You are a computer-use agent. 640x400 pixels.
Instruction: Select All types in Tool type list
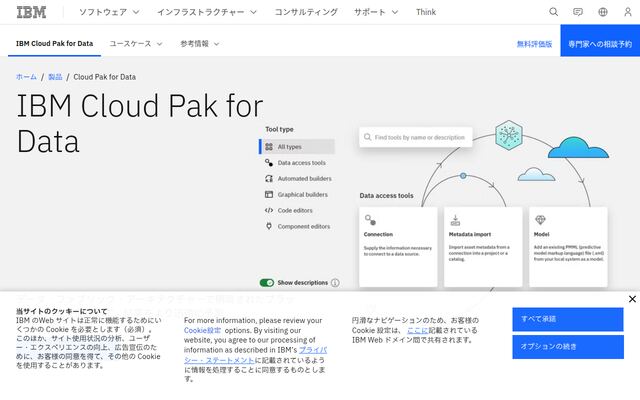[x=297, y=147]
